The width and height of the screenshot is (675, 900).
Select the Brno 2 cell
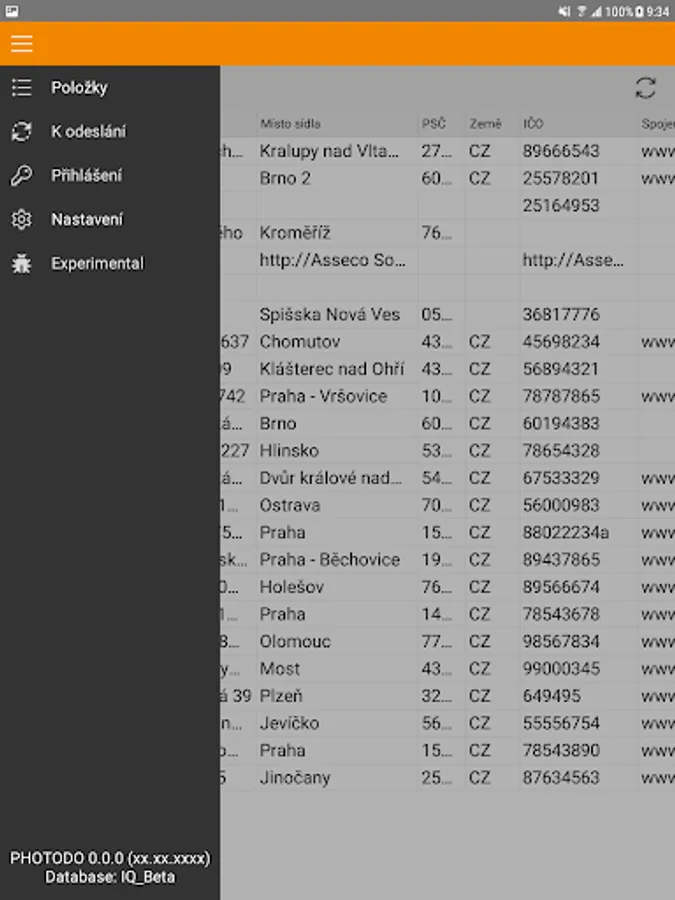point(338,179)
